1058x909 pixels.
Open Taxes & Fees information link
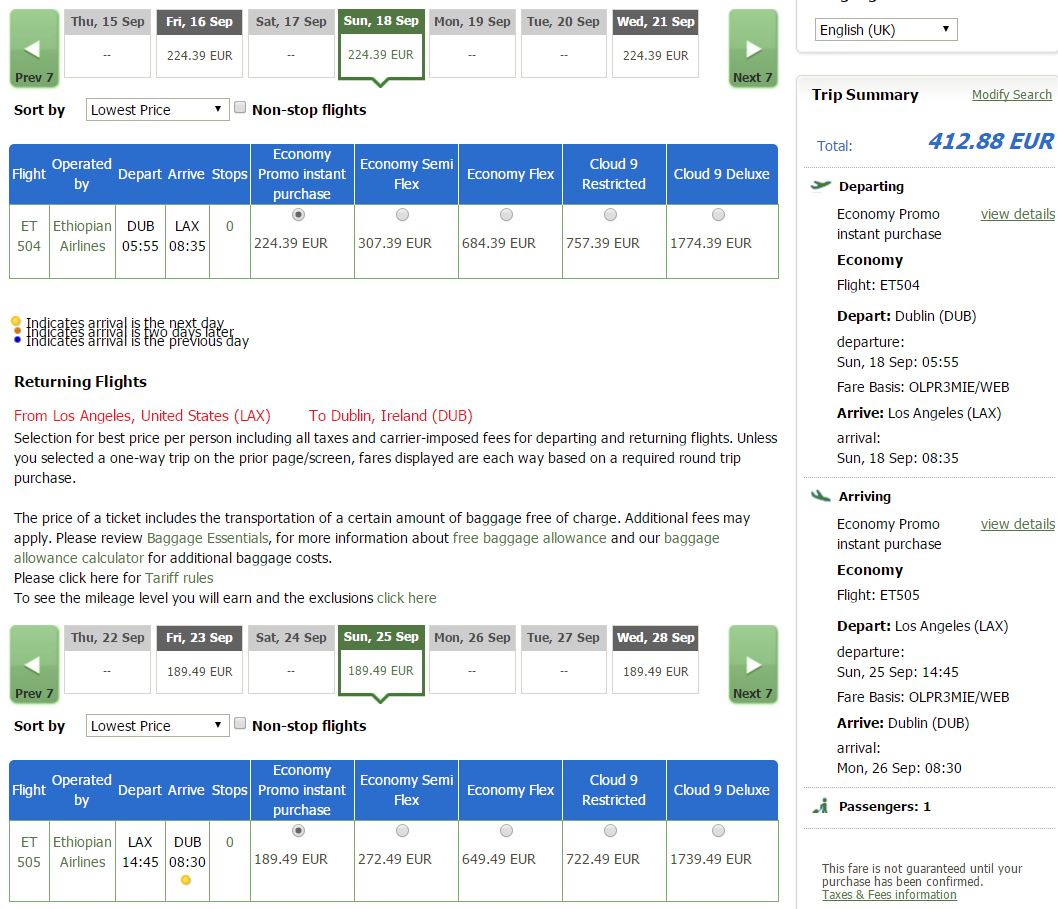pos(889,895)
